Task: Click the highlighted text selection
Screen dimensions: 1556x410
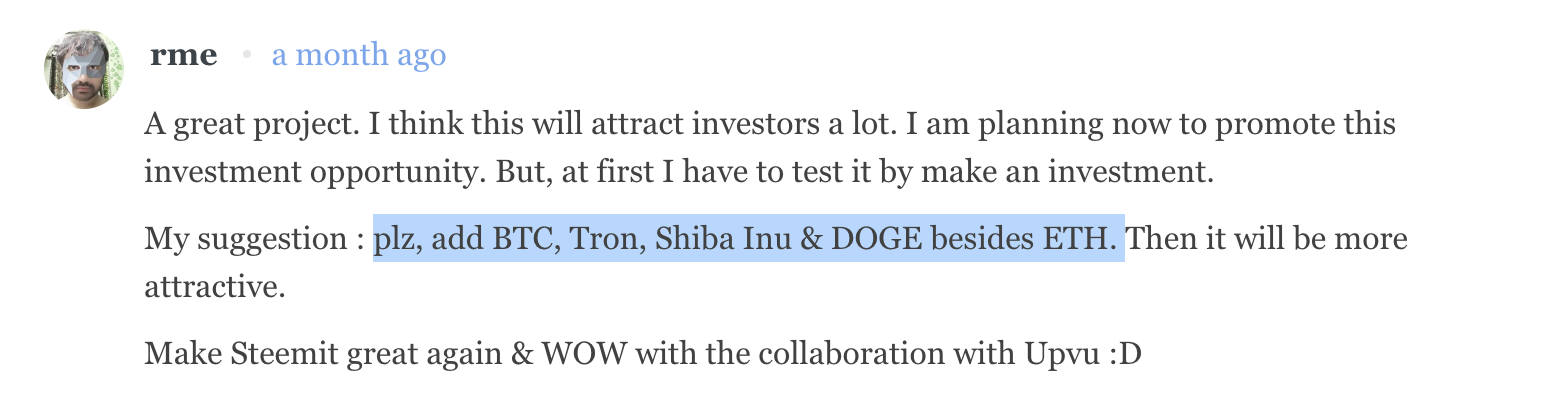Action: coord(748,239)
